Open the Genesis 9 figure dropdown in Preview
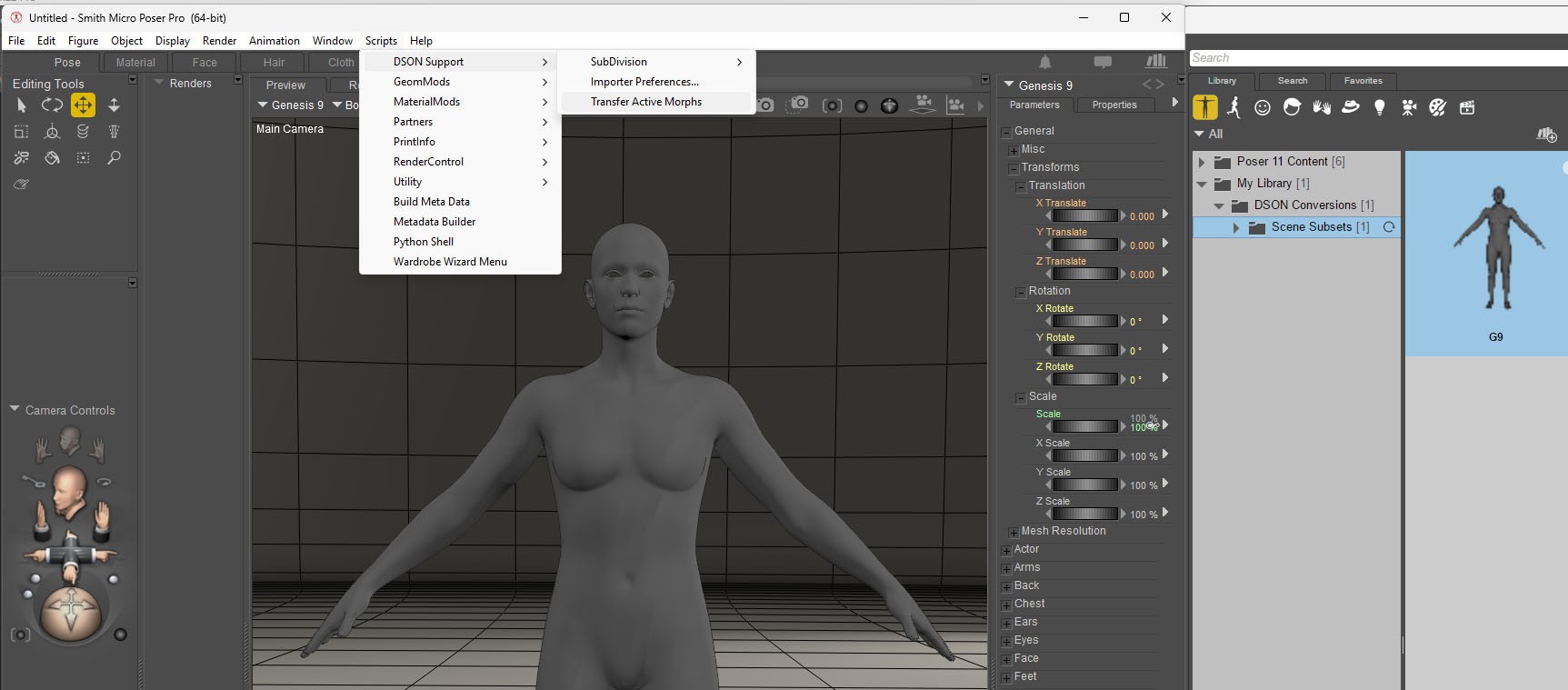Viewport: 1568px width, 690px height. coord(291,105)
